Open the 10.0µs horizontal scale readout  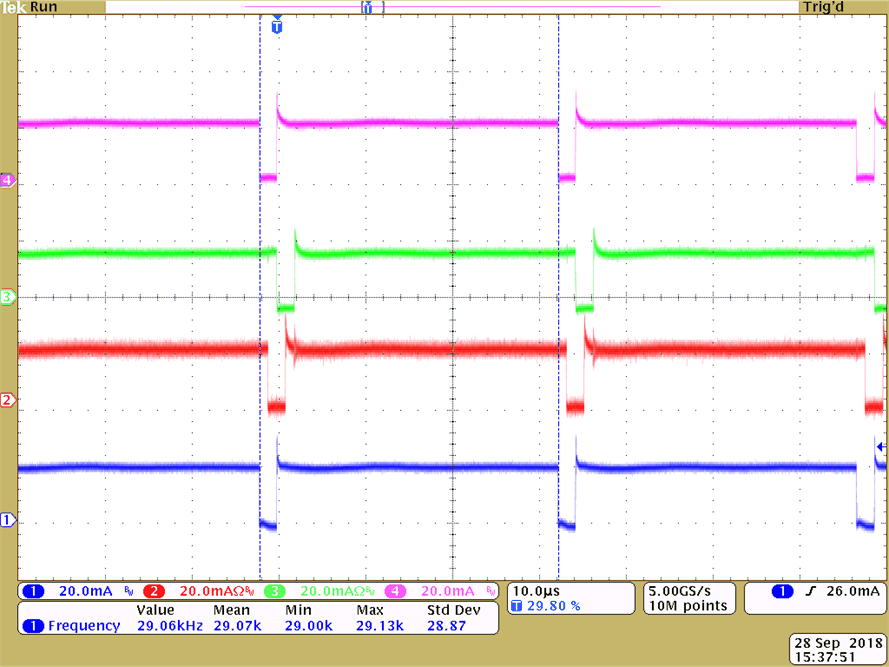(x=538, y=591)
